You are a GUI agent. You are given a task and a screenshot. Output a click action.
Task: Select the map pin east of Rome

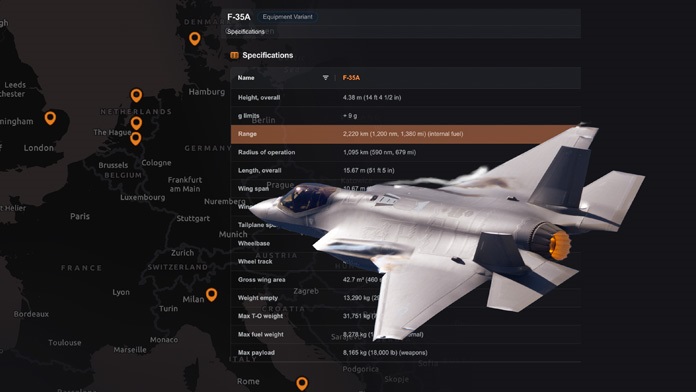302,384
